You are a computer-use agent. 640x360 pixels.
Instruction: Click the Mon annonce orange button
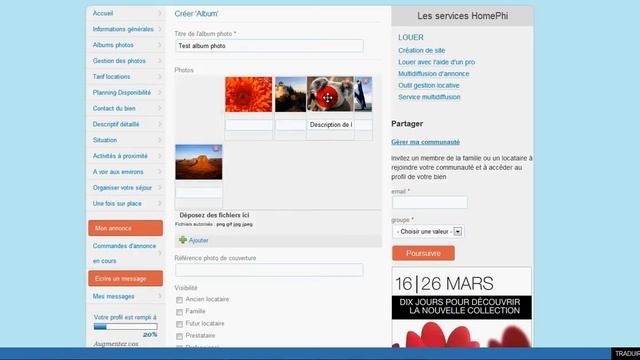point(125,228)
